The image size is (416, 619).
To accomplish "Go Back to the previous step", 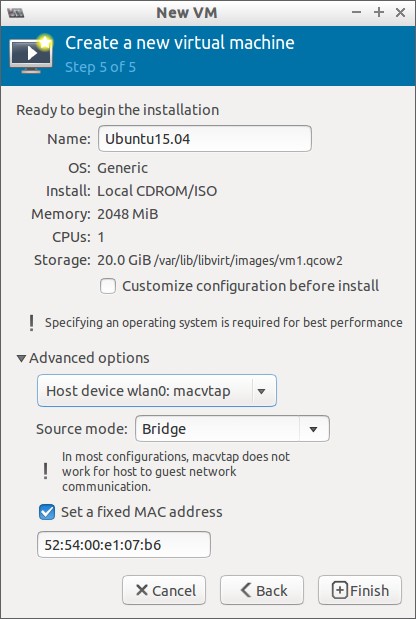I will click(x=262, y=591).
